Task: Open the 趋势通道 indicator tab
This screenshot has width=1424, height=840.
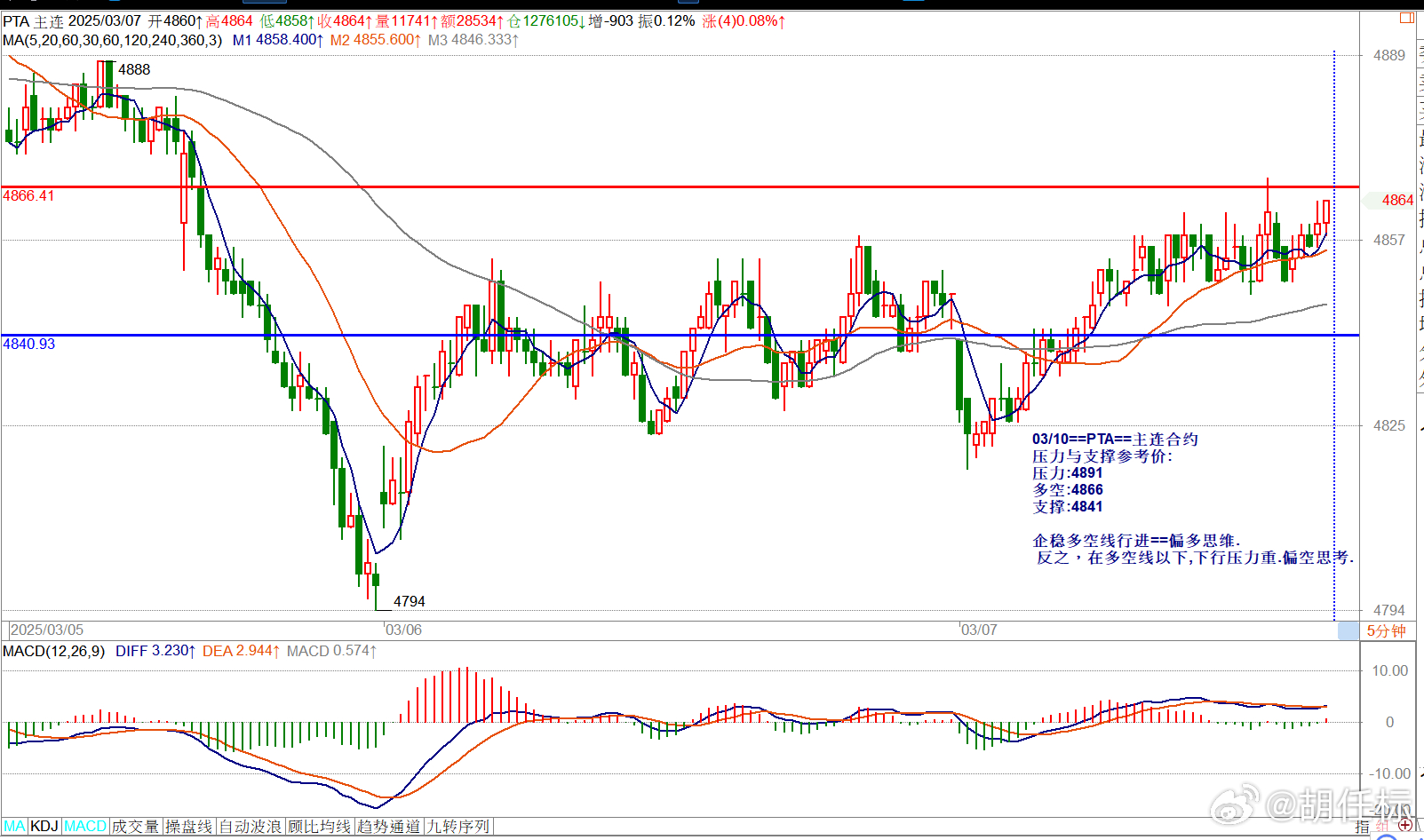Action: (388, 827)
